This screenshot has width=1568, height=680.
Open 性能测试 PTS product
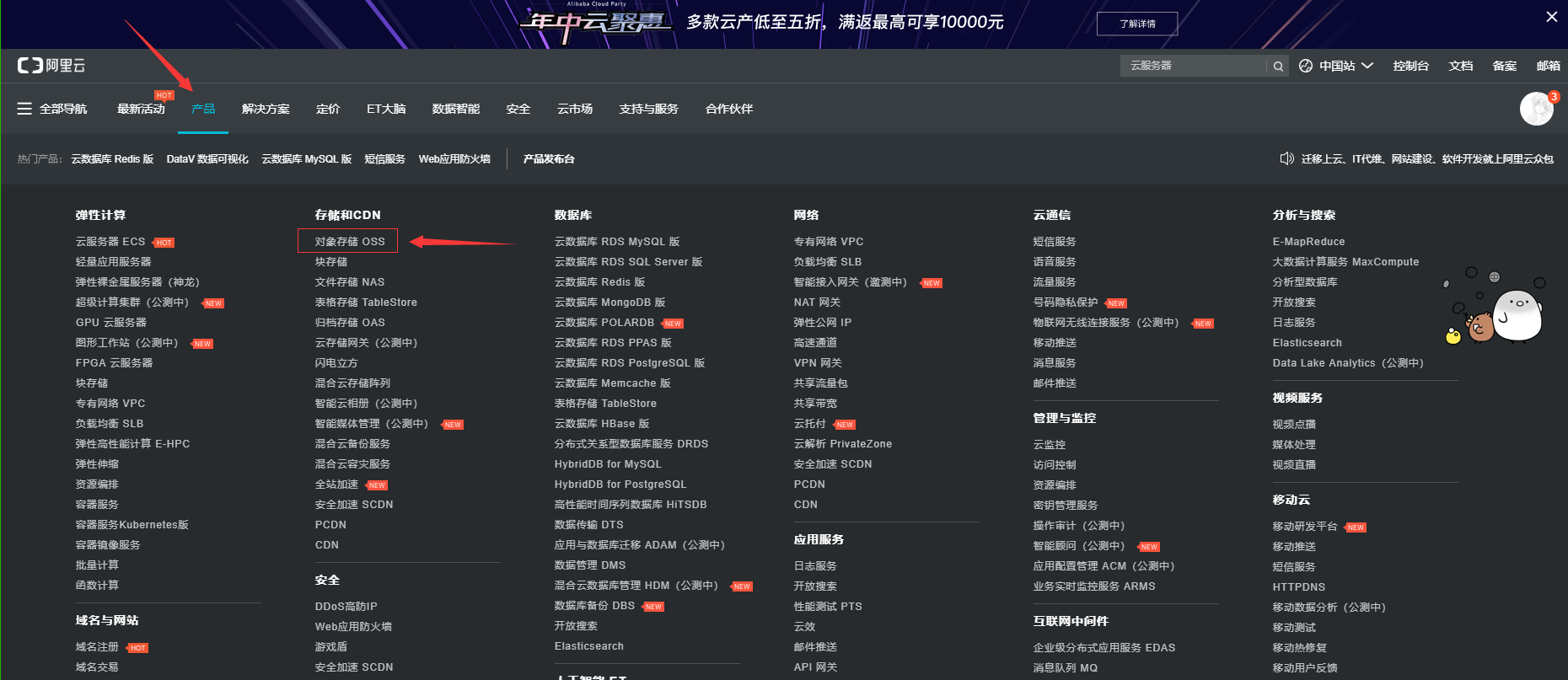pyautogui.click(x=828, y=607)
